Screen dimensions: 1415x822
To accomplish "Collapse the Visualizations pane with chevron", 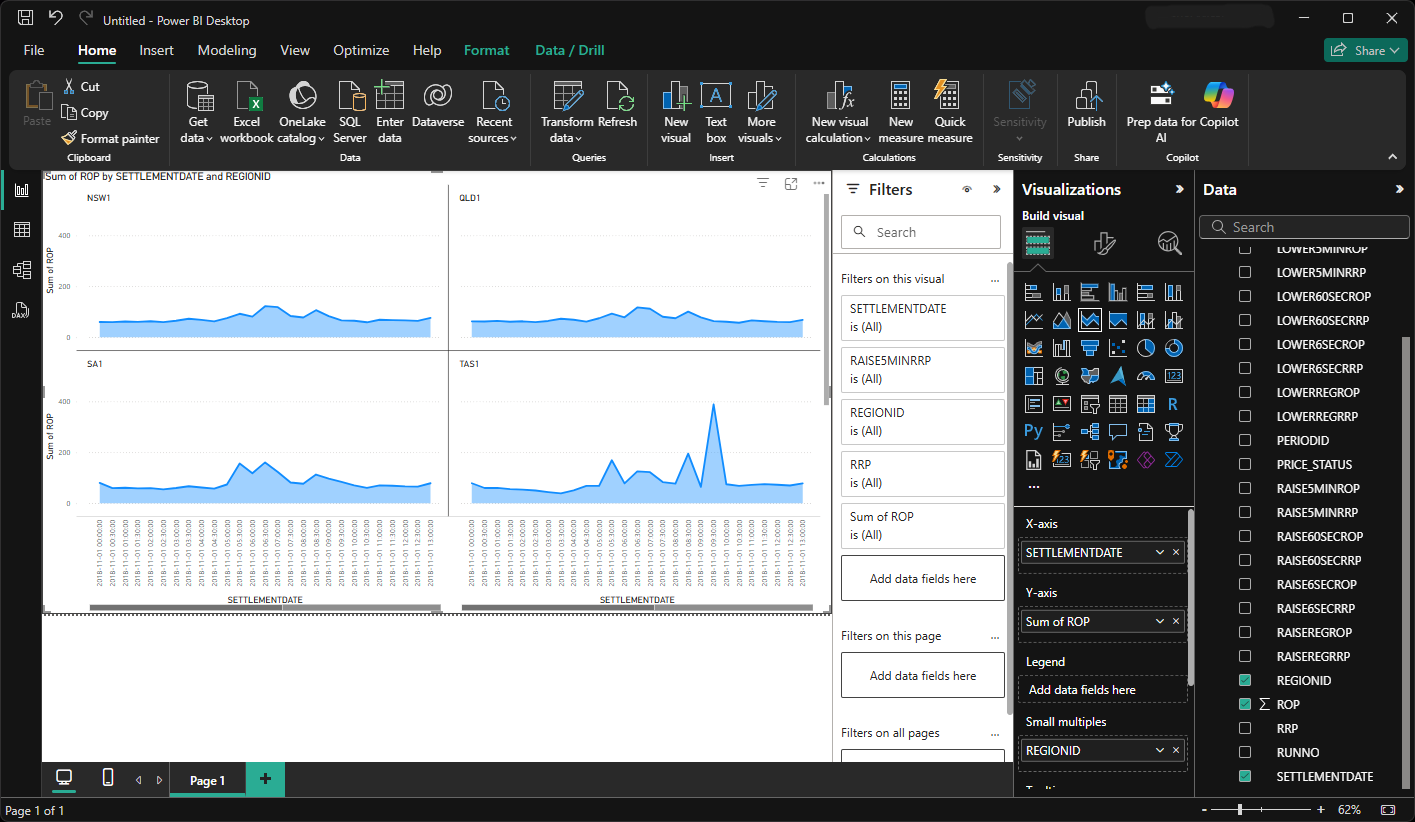I will coord(1178,189).
